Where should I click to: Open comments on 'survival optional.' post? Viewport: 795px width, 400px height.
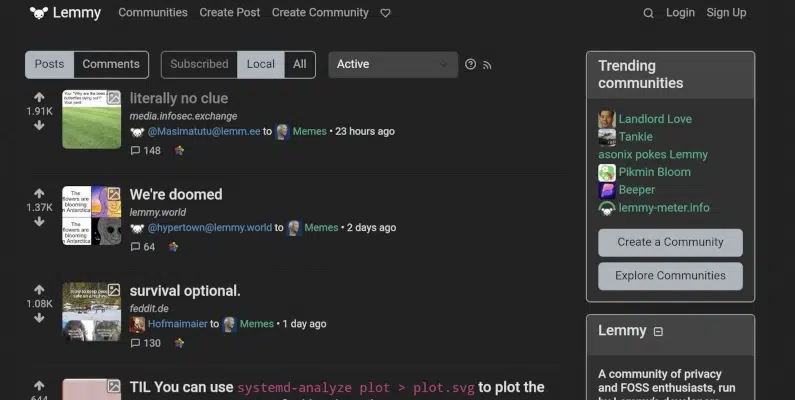[146, 343]
